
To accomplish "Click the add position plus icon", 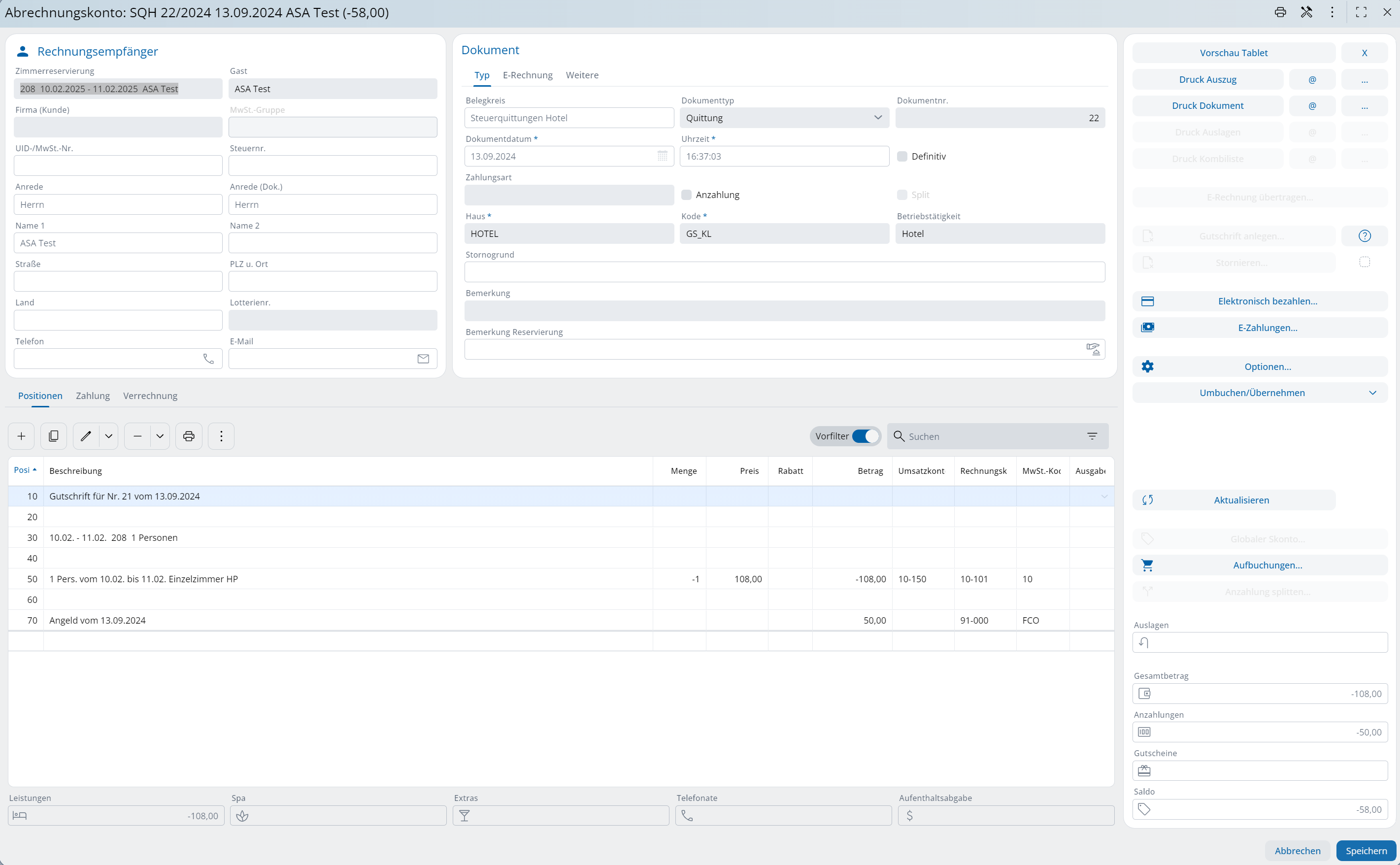I will [x=21, y=436].
